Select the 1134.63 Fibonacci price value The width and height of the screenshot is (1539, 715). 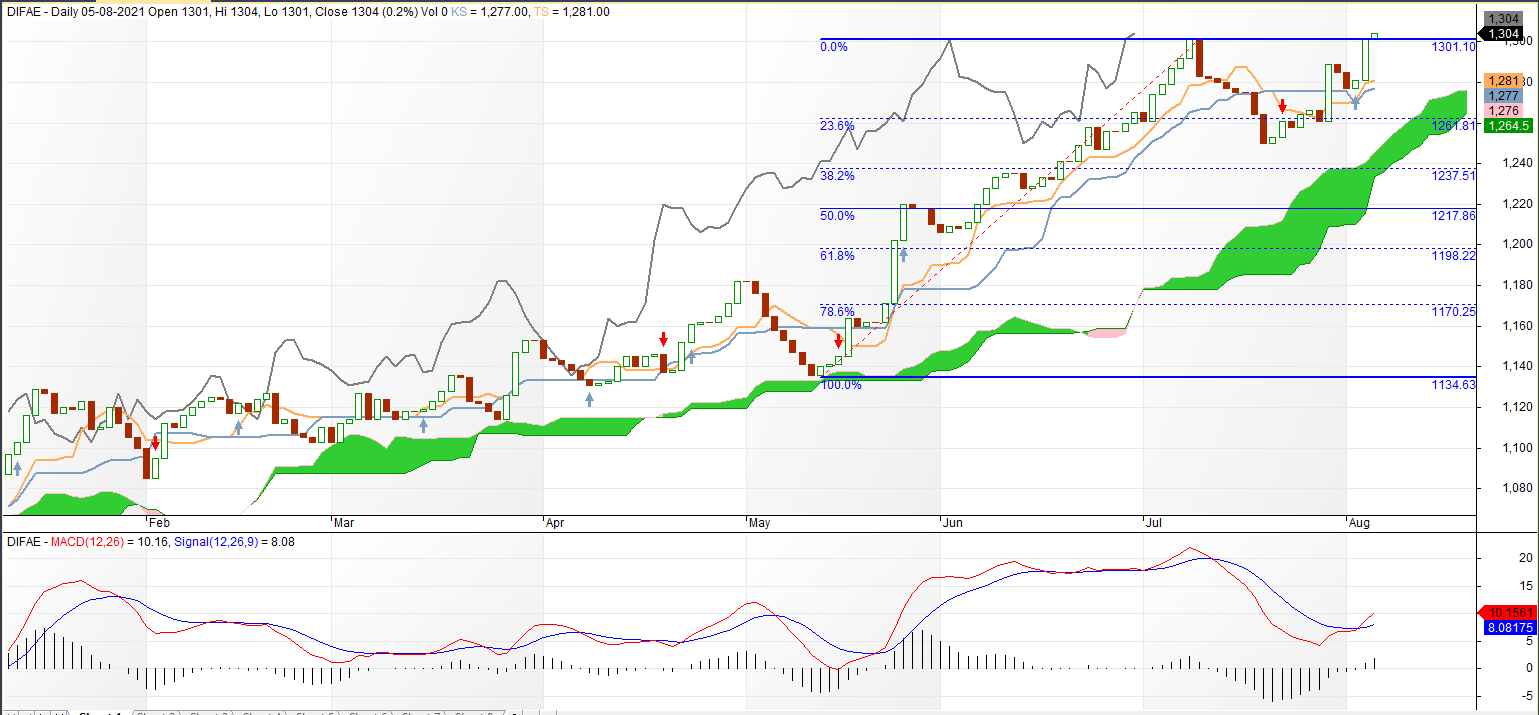(x=1454, y=384)
